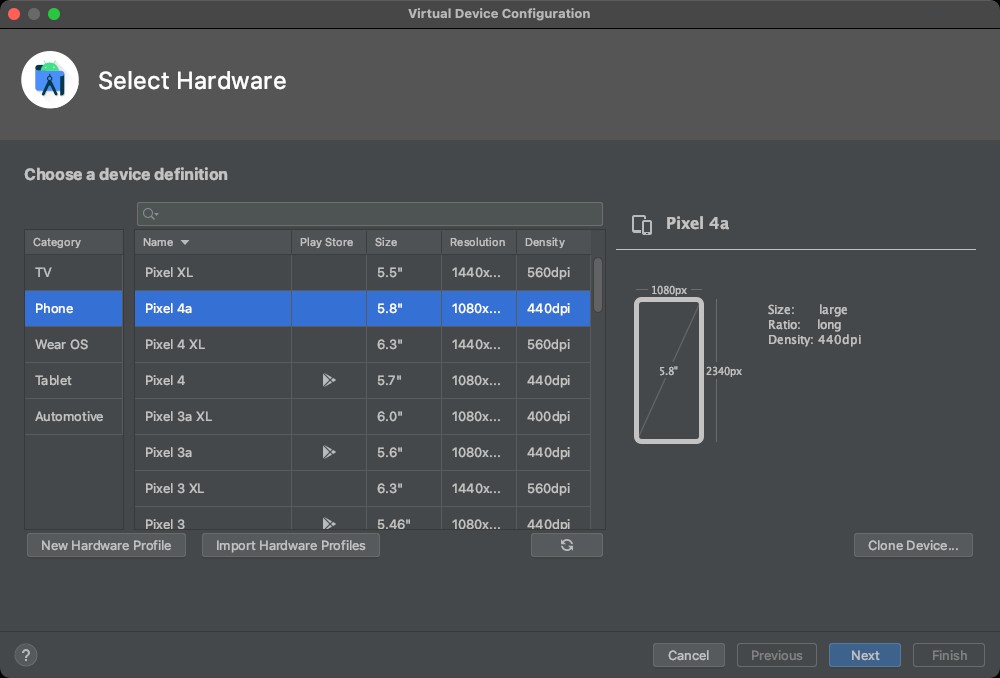Select the Automotive category

[x=73, y=416]
